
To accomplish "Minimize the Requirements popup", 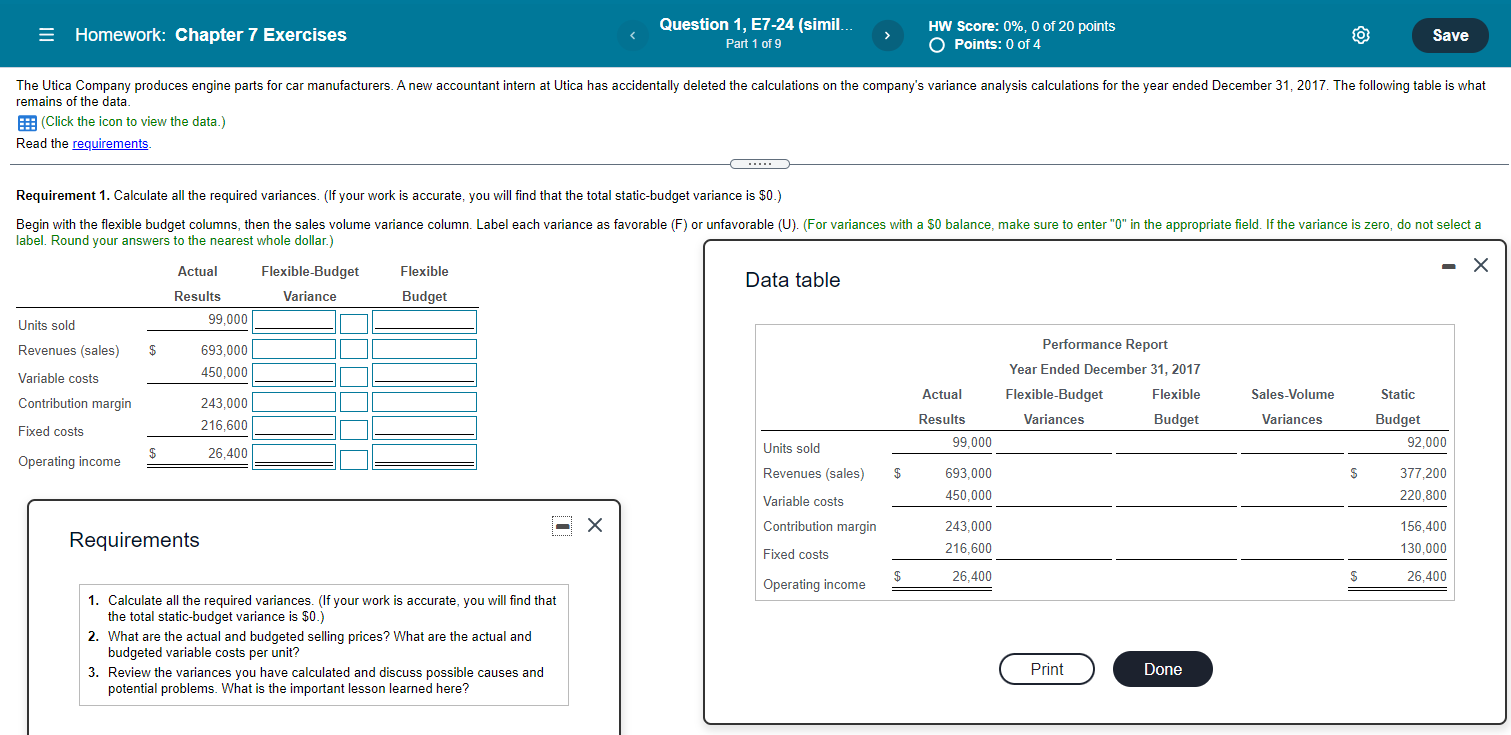I will (563, 525).
